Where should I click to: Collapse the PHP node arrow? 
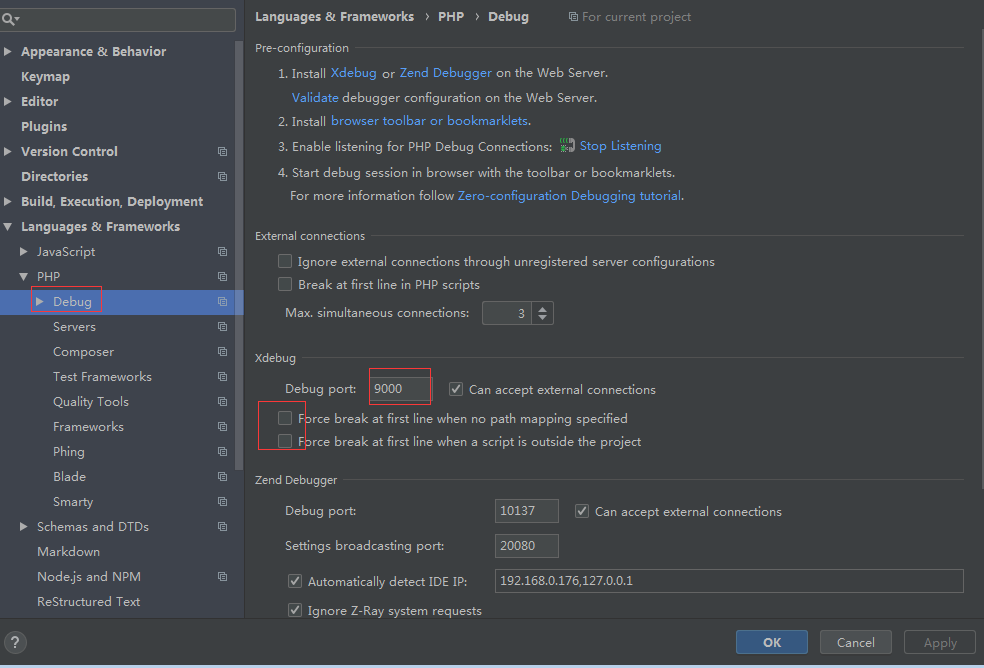(24, 276)
